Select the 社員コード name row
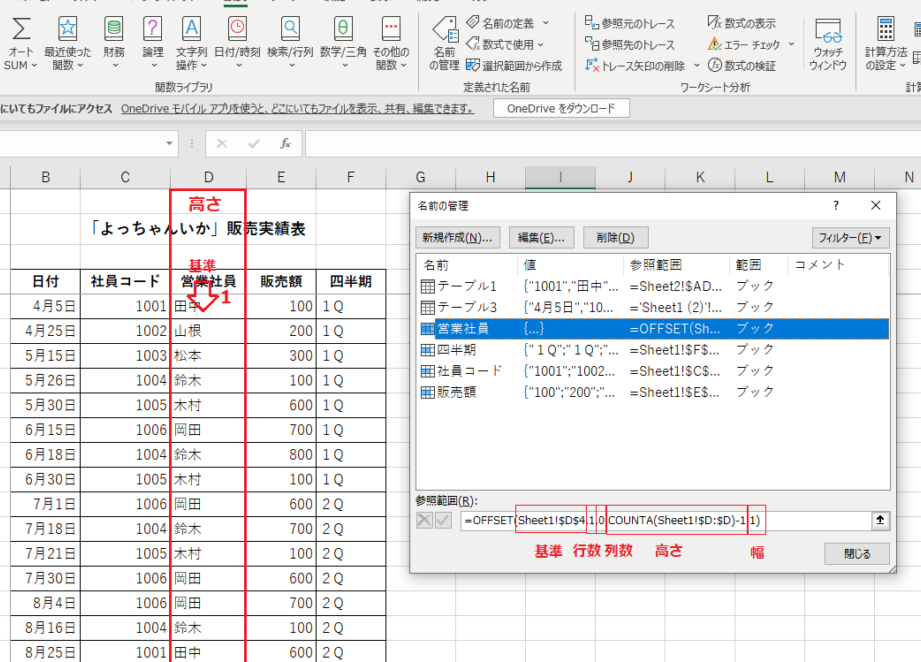This screenshot has width=921, height=662. tap(653, 371)
